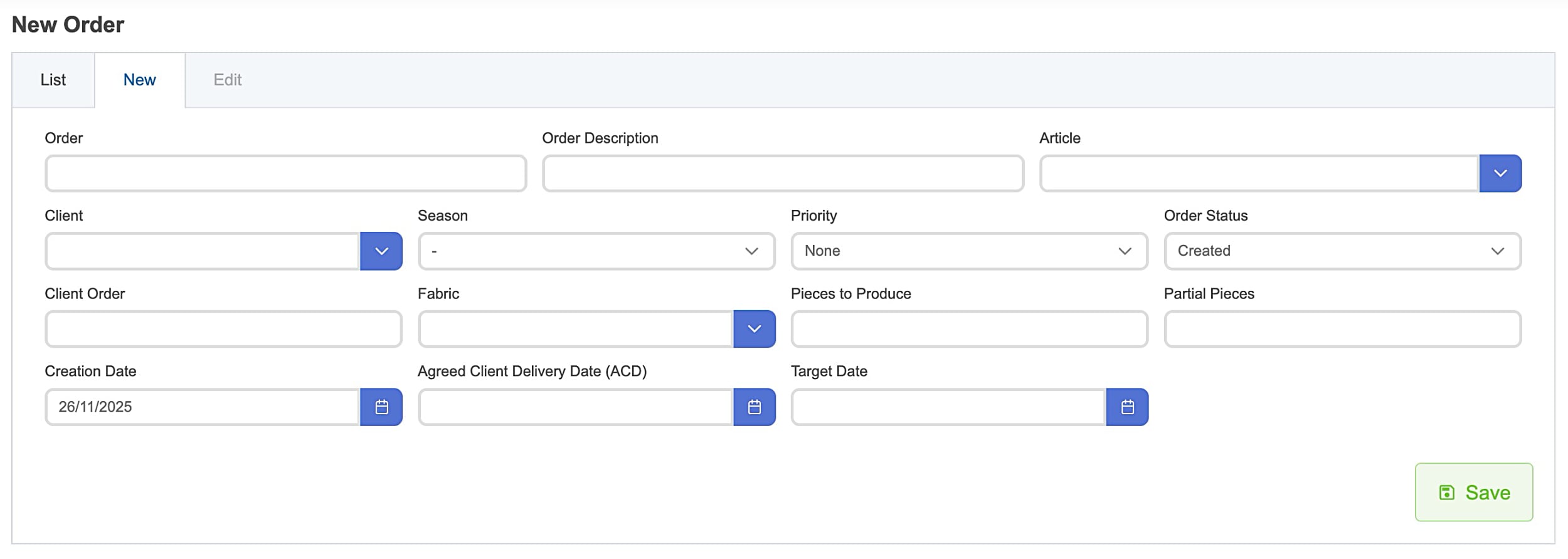Click the Partial Pieces input field

[1342, 329]
